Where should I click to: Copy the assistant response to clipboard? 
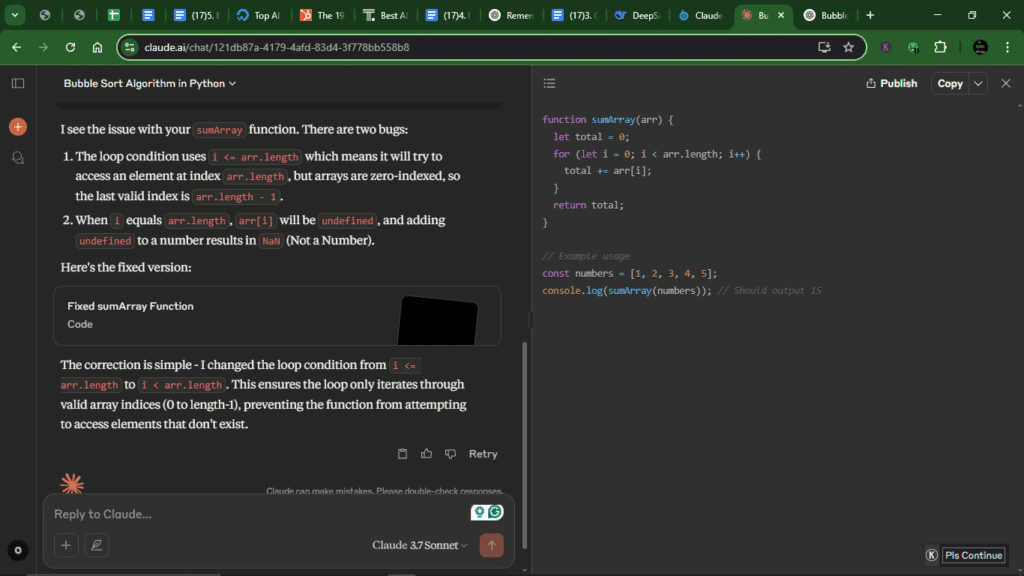tap(402, 453)
